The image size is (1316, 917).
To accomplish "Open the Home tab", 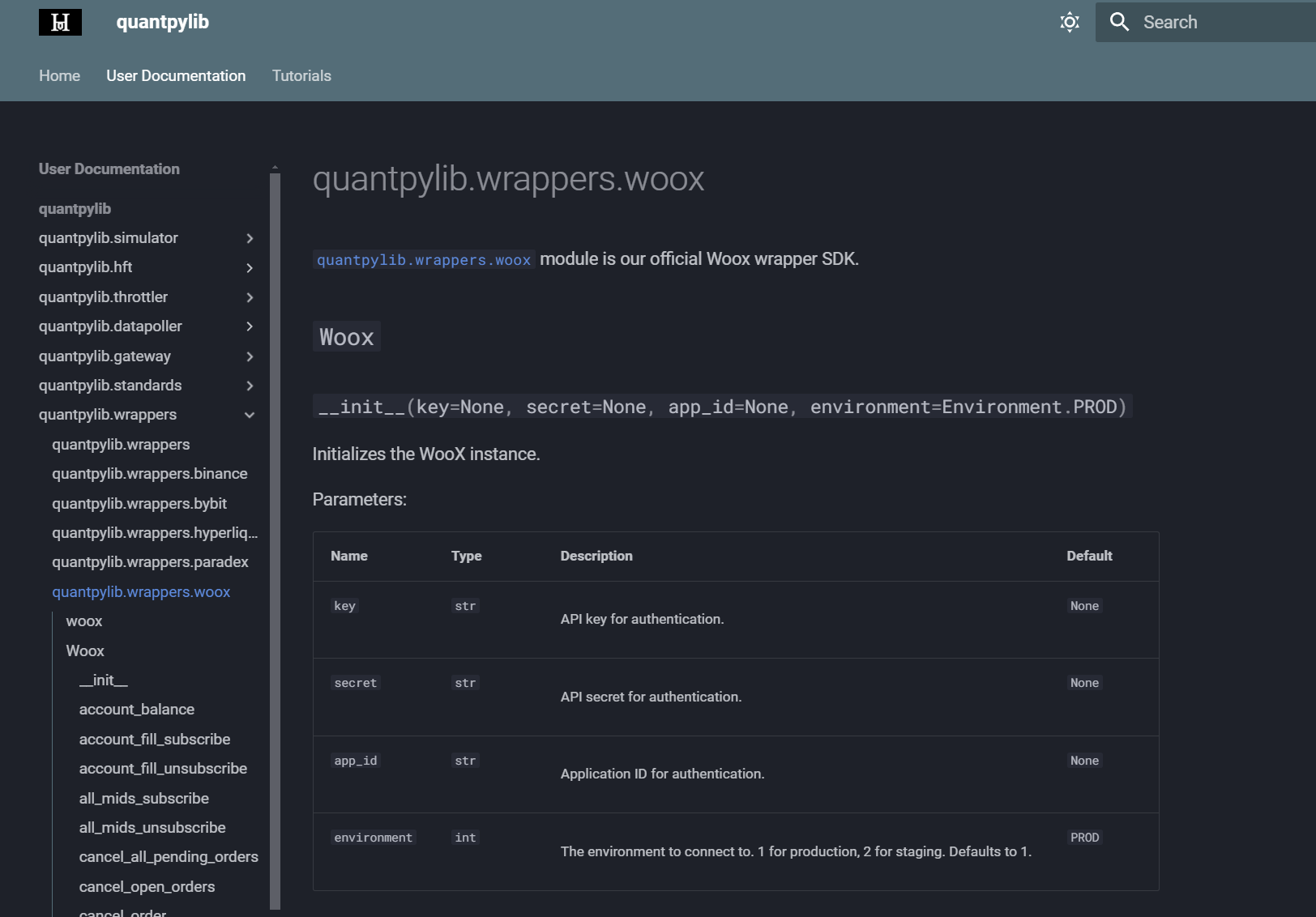I will click(59, 76).
